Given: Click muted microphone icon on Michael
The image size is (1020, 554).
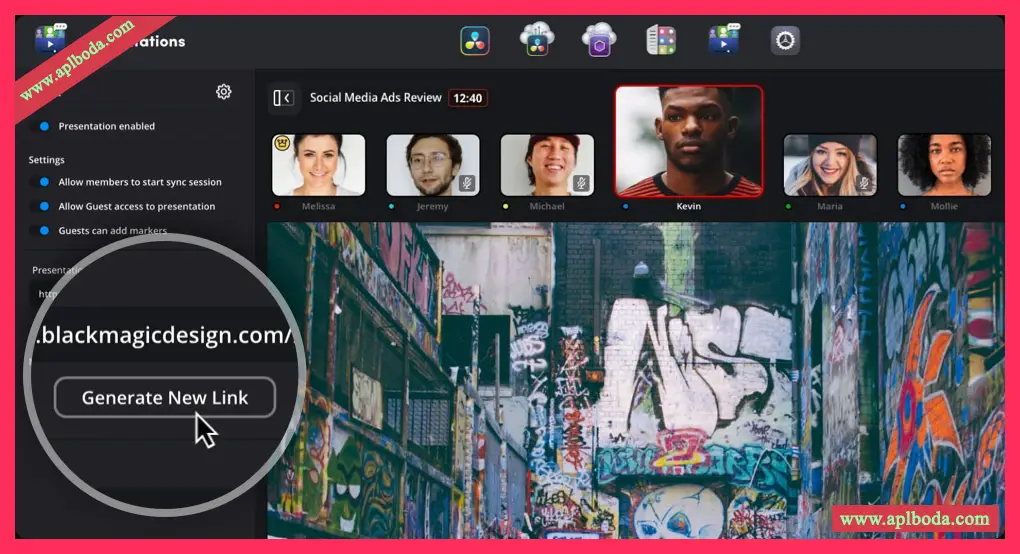Looking at the screenshot, I should 582,183.
